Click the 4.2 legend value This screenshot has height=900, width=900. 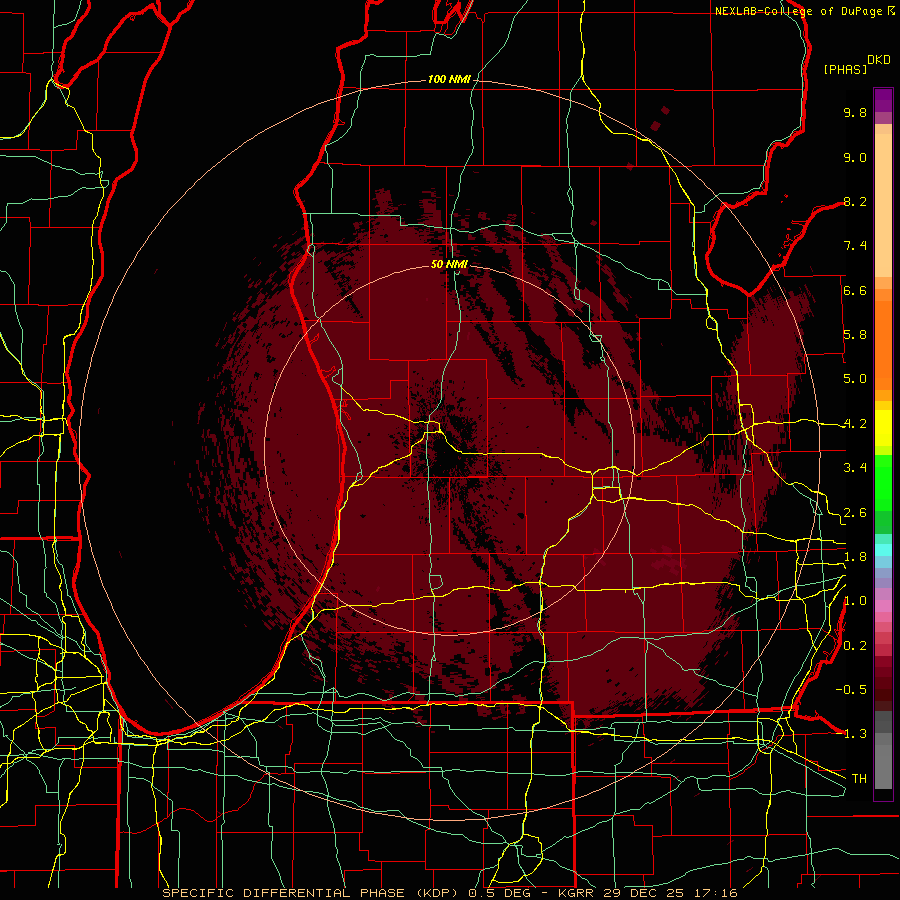click(855, 424)
